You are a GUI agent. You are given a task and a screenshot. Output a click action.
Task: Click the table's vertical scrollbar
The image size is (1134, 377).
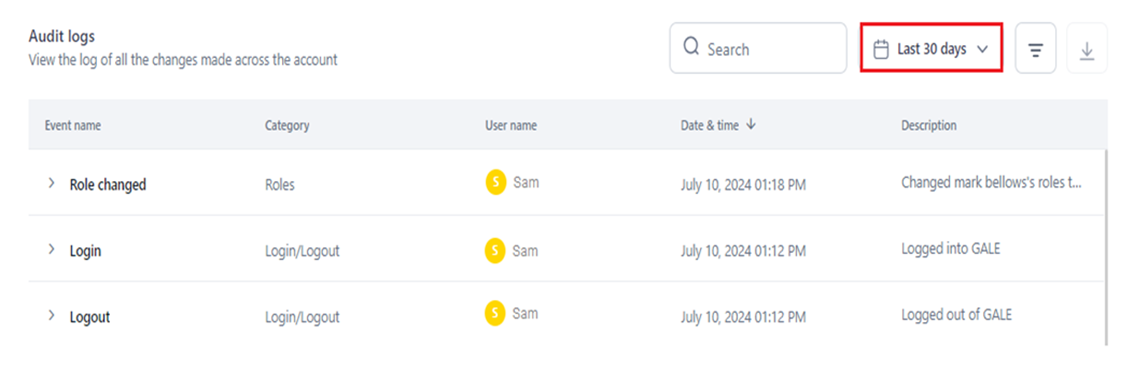pos(1106,246)
